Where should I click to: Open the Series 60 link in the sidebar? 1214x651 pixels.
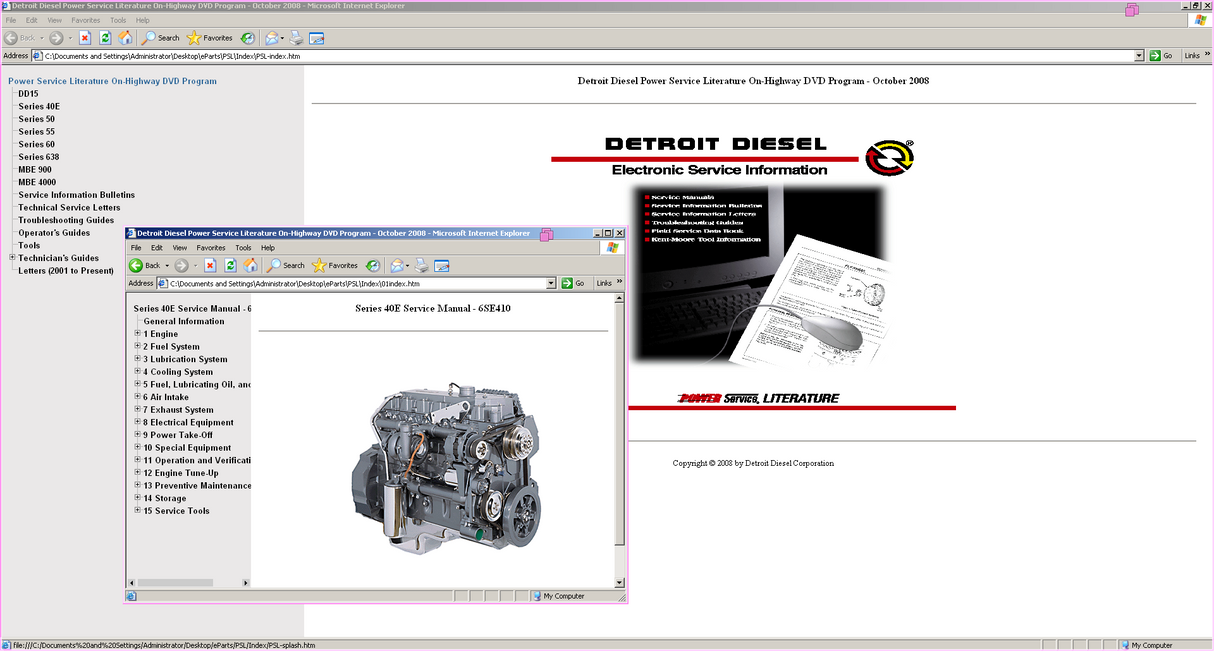tap(37, 144)
